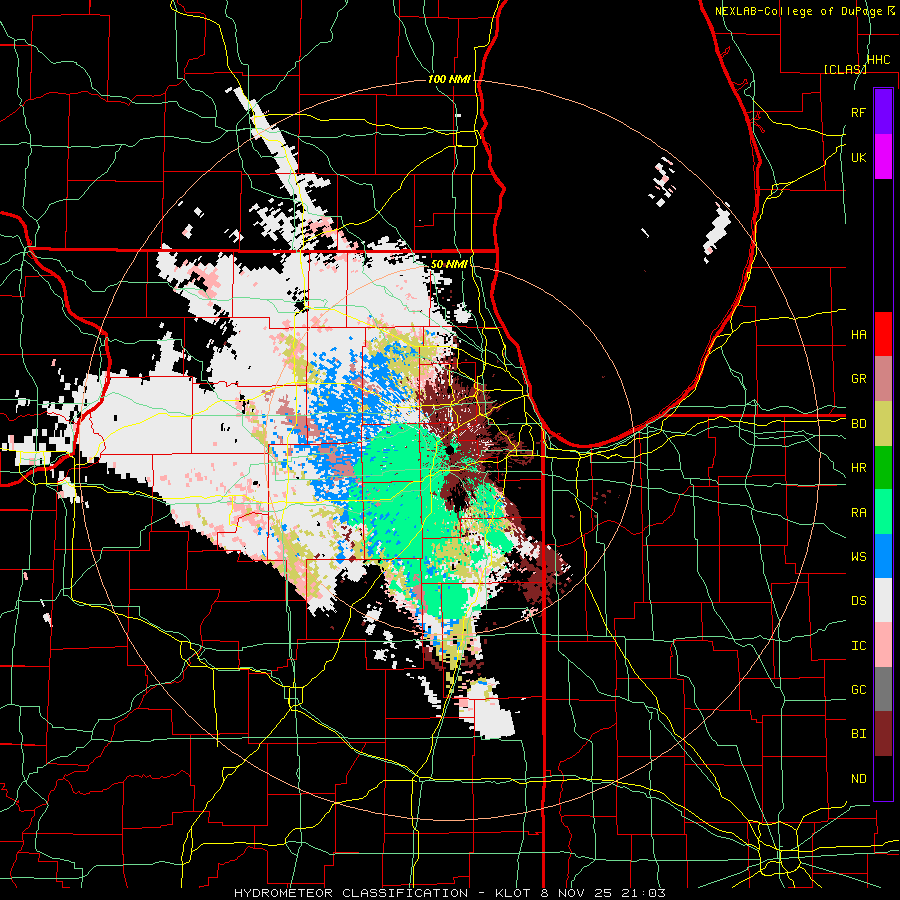Click the RA legend label

[858, 513]
